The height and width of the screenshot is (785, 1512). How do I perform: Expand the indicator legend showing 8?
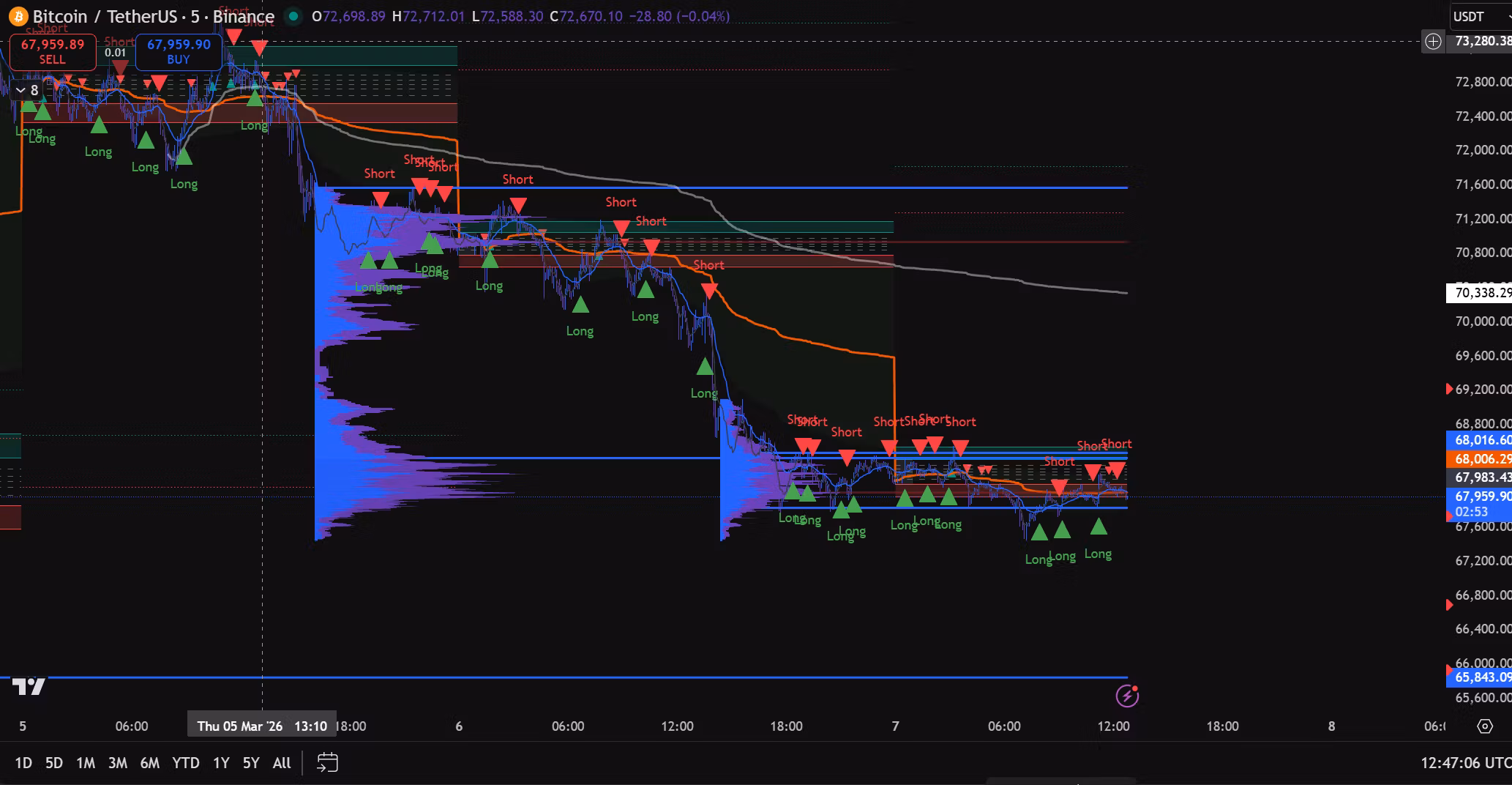[x=28, y=90]
